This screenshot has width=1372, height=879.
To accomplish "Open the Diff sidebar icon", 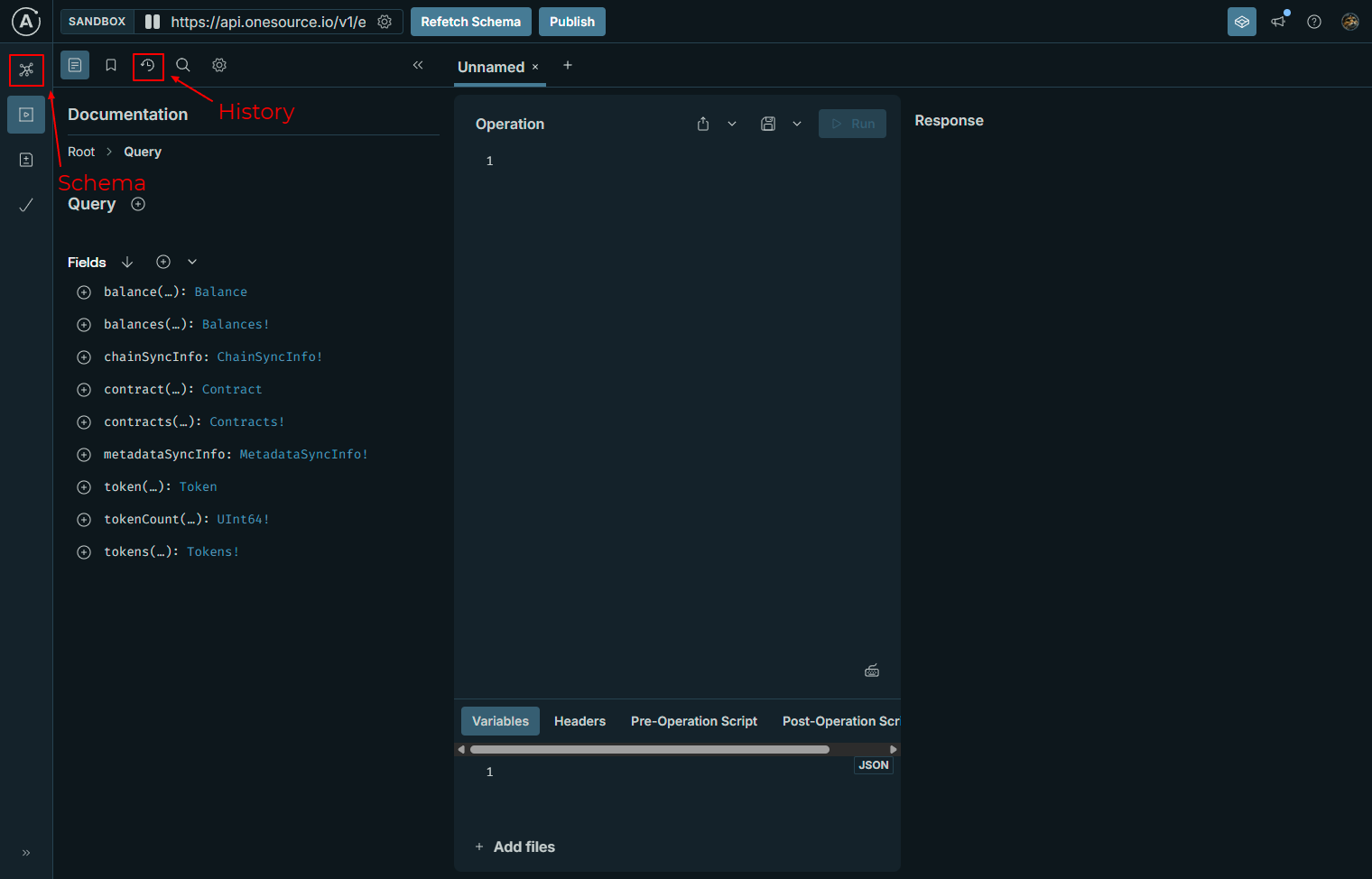I will click(26, 160).
